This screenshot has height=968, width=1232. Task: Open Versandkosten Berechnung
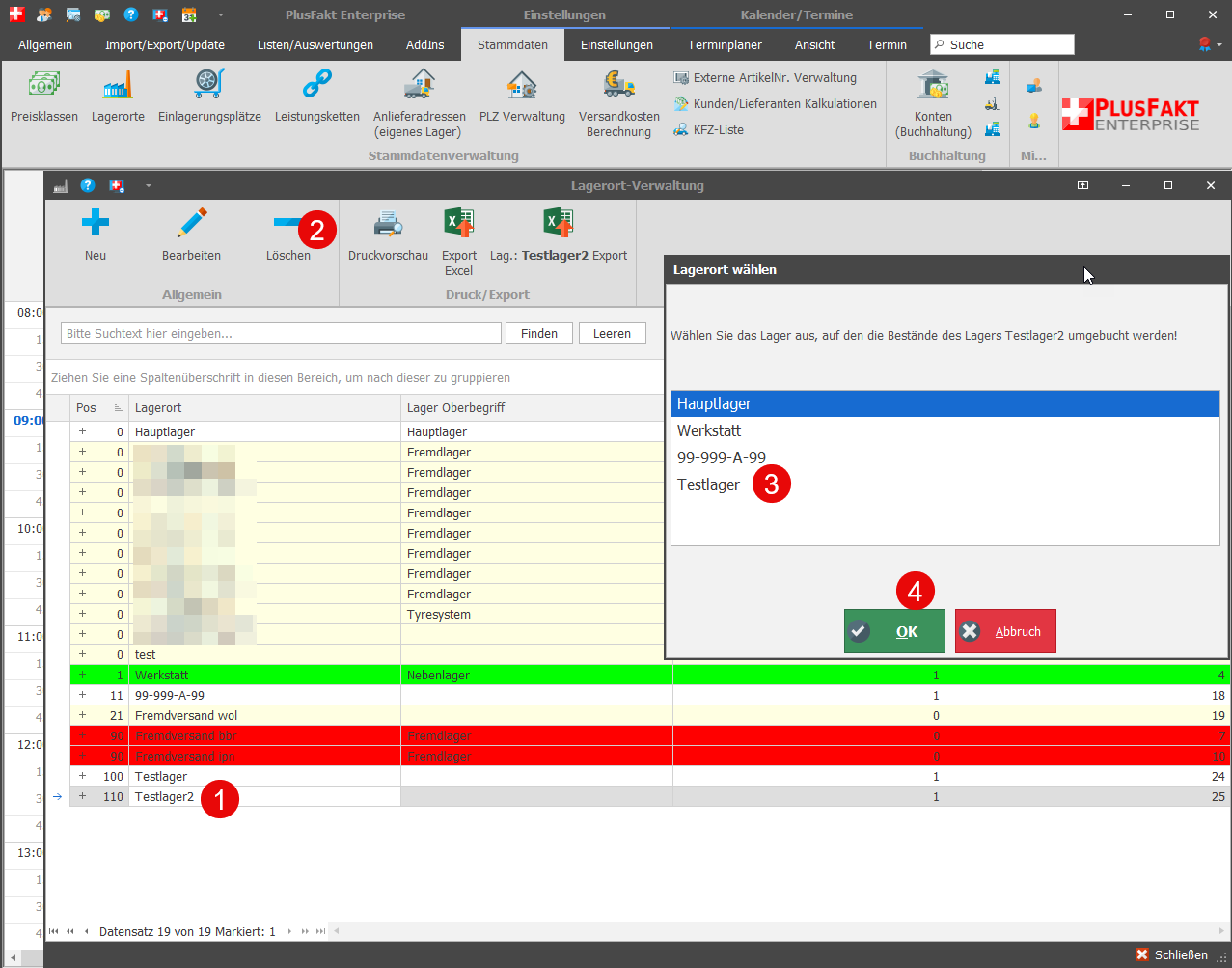(619, 104)
